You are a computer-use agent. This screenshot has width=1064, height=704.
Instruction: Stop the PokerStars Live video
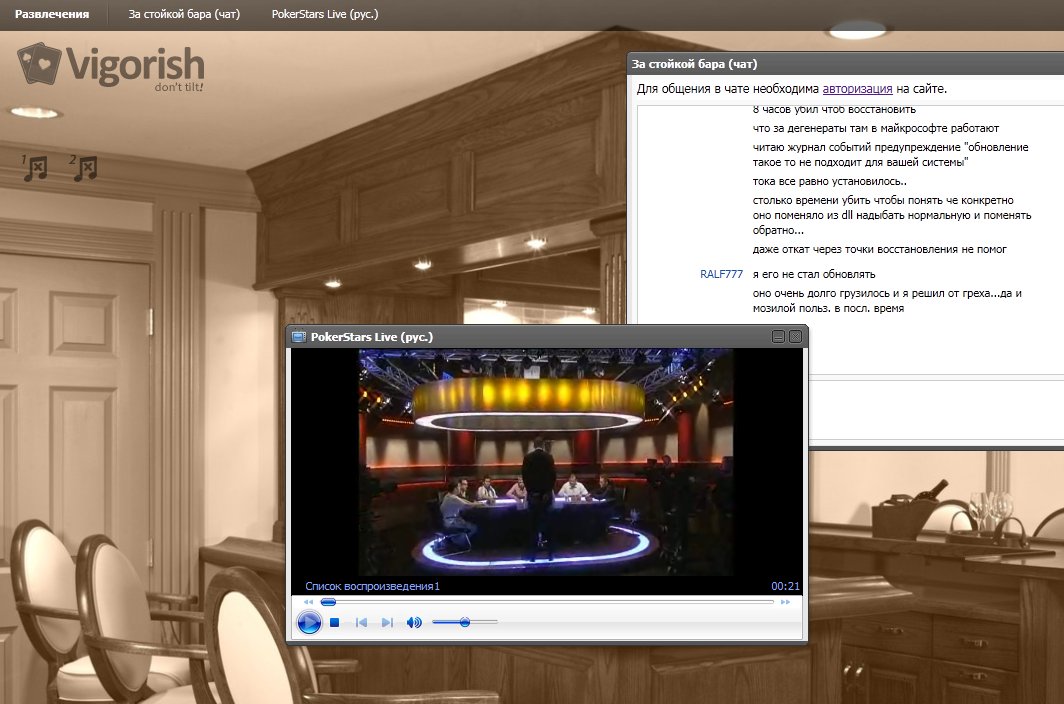point(335,623)
